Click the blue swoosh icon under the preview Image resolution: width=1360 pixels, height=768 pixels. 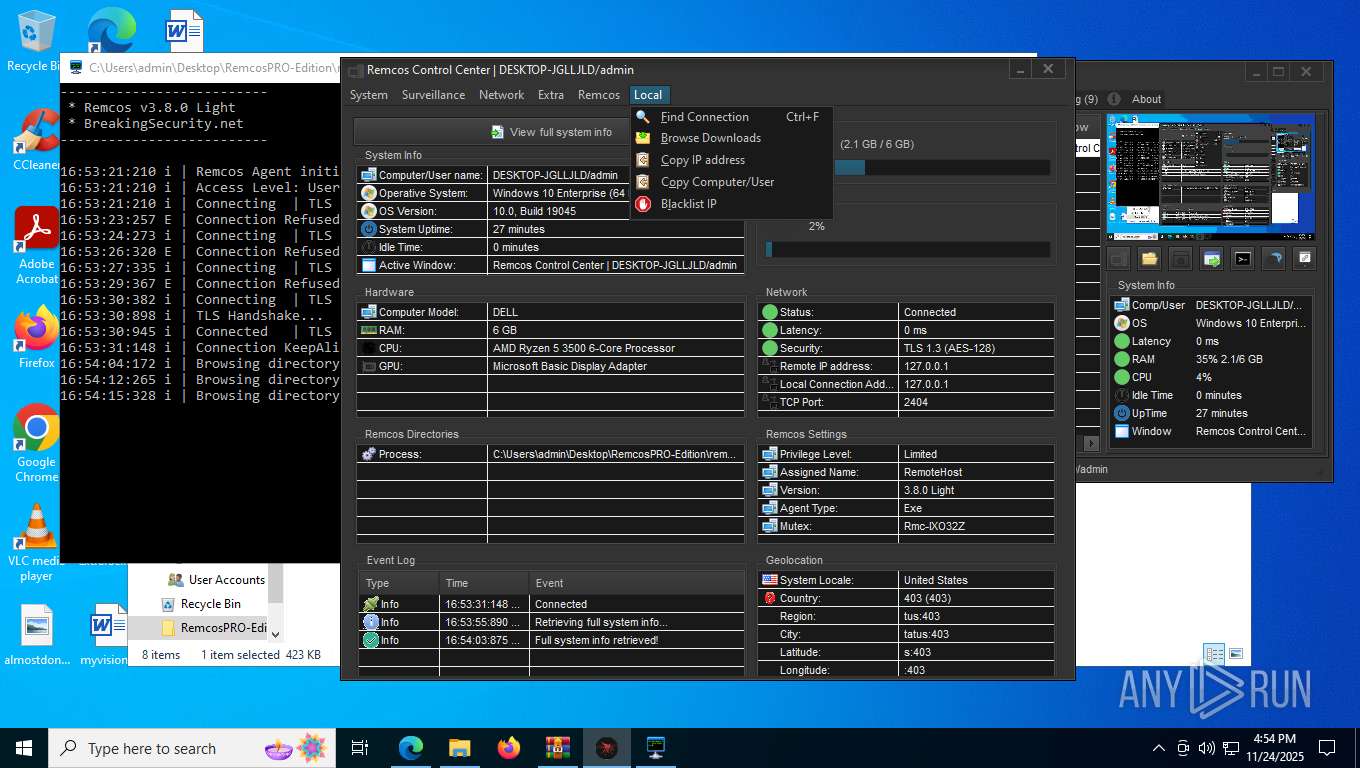pos(1273,259)
